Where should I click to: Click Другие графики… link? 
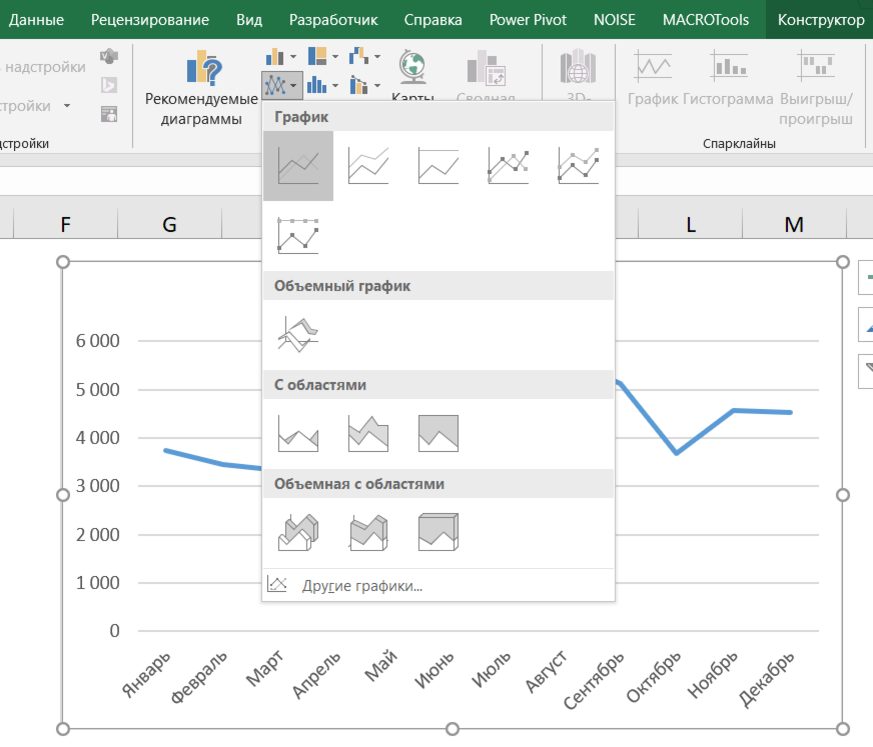pyautogui.click(x=362, y=586)
